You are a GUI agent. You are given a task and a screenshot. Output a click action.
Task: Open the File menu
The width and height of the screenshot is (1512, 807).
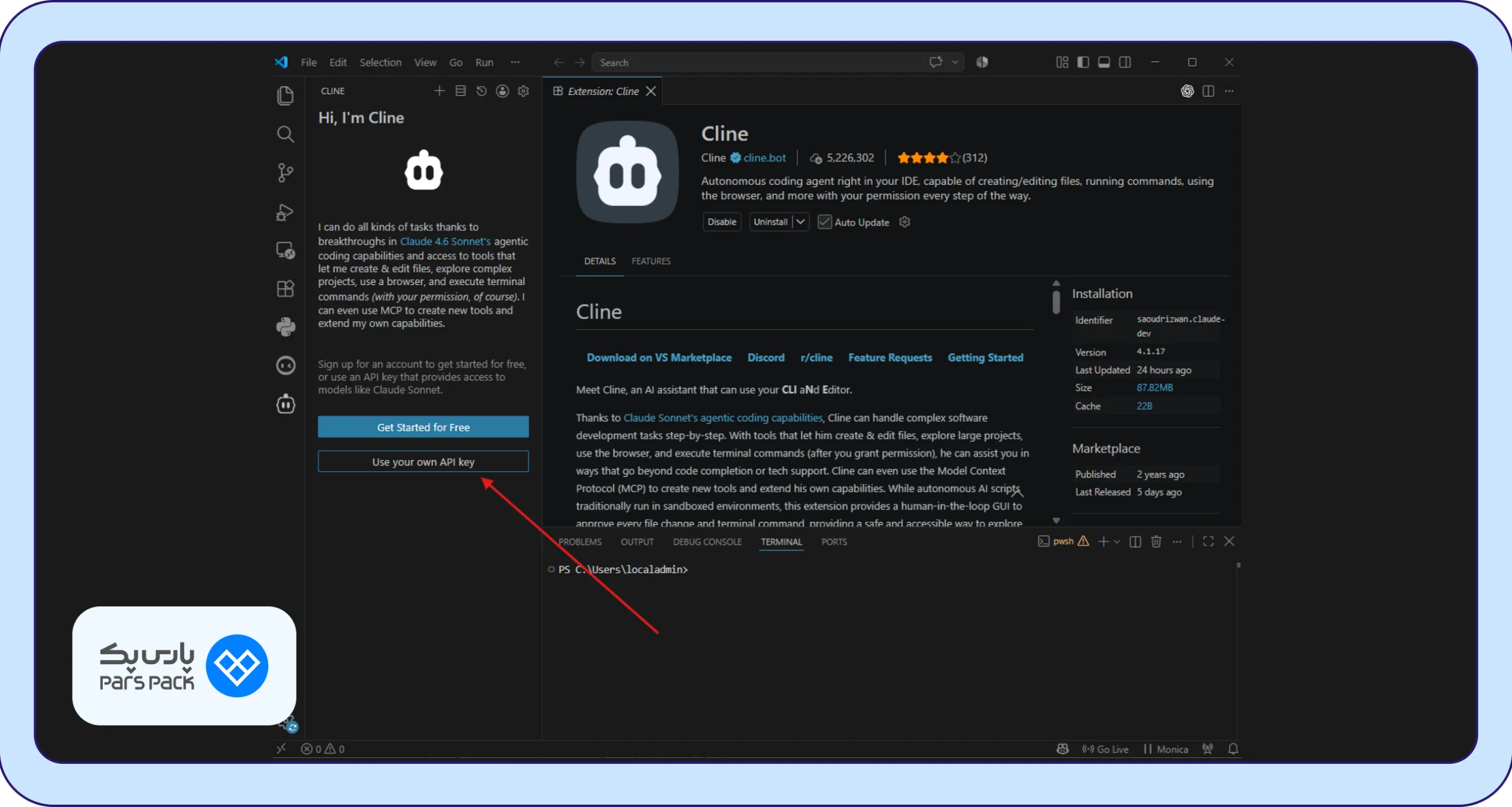(308, 63)
